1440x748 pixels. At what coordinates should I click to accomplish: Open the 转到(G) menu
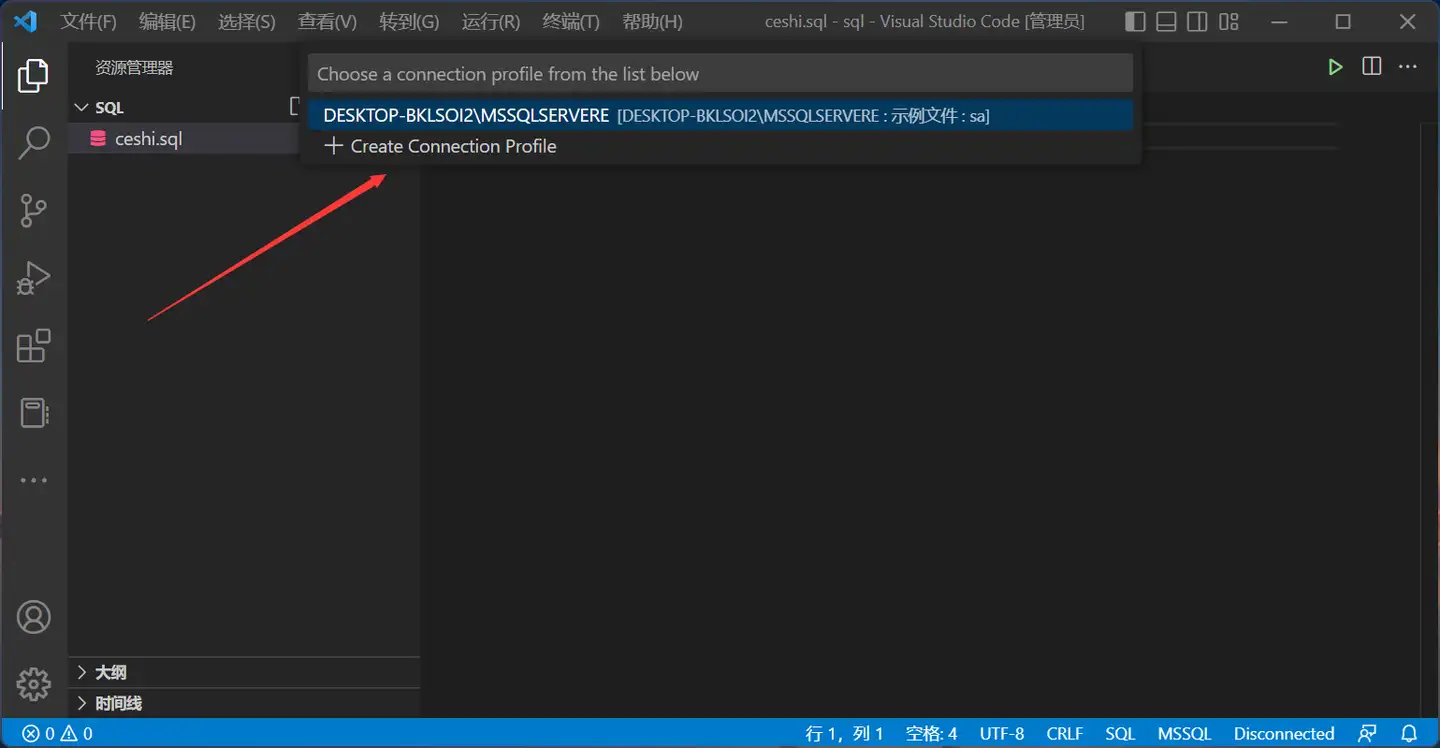click(x=409, y=21)
